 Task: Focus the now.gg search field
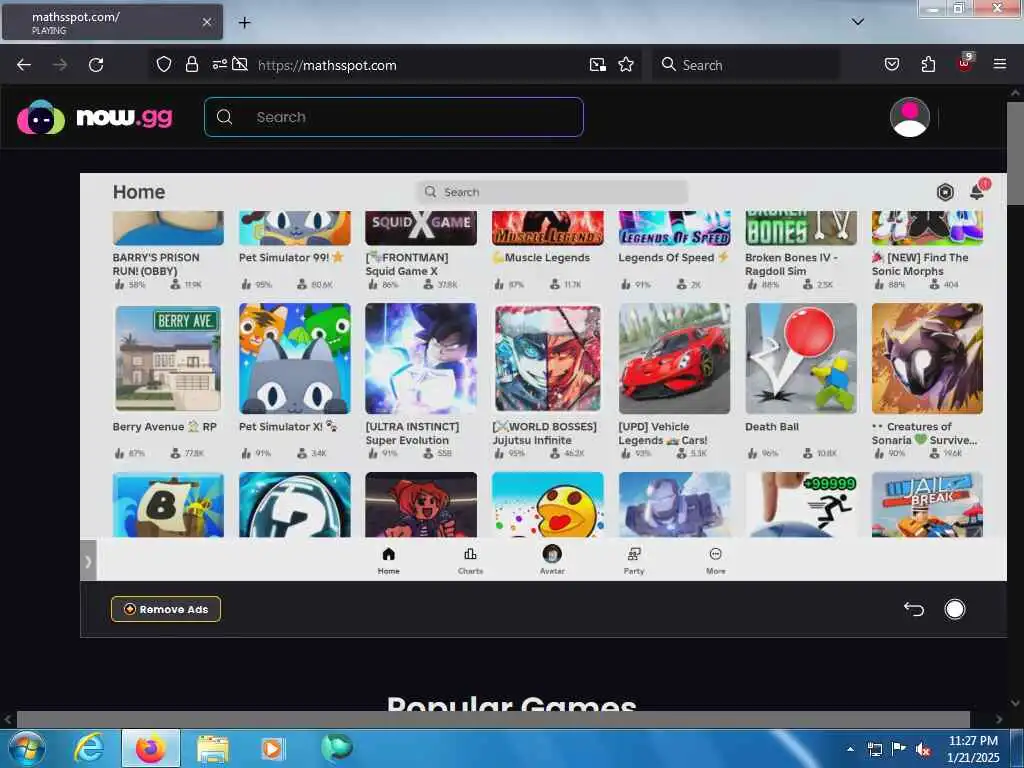pos(394,117)
